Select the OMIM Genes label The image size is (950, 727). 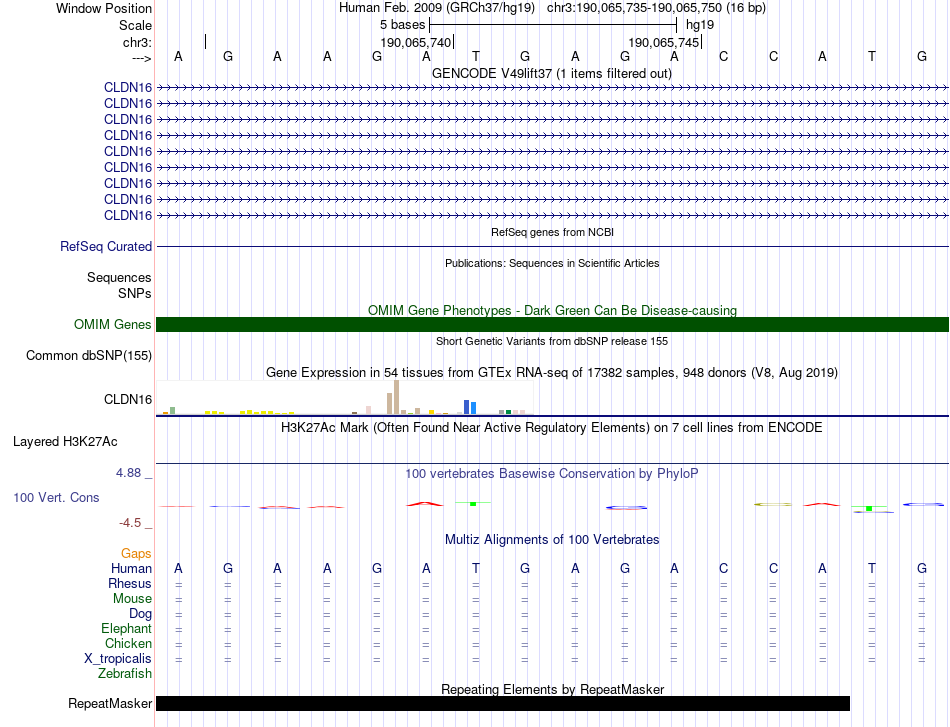112,325
